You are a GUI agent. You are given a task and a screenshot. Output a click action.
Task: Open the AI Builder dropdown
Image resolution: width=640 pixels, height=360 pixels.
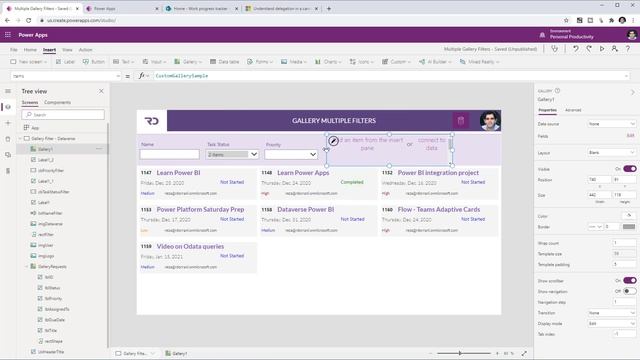(436, 62)
